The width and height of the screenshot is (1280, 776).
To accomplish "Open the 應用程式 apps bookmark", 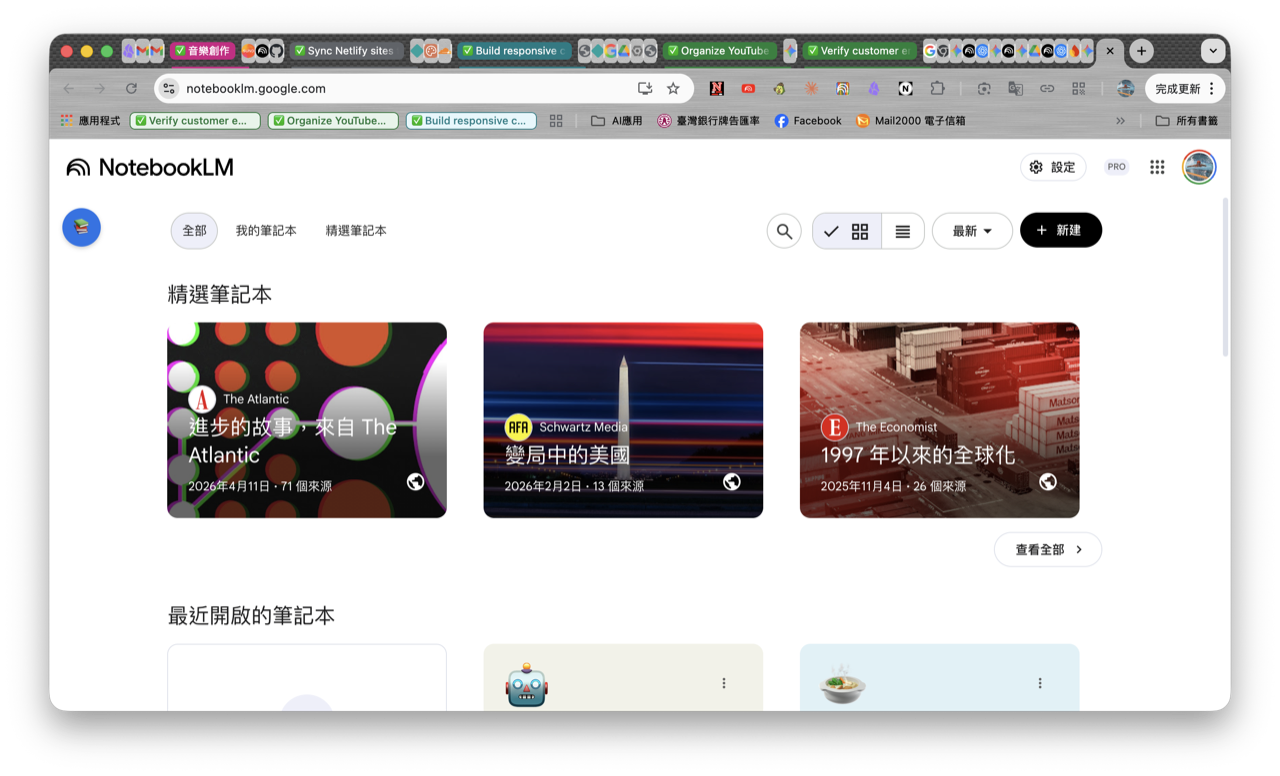I will coord(90,120).
